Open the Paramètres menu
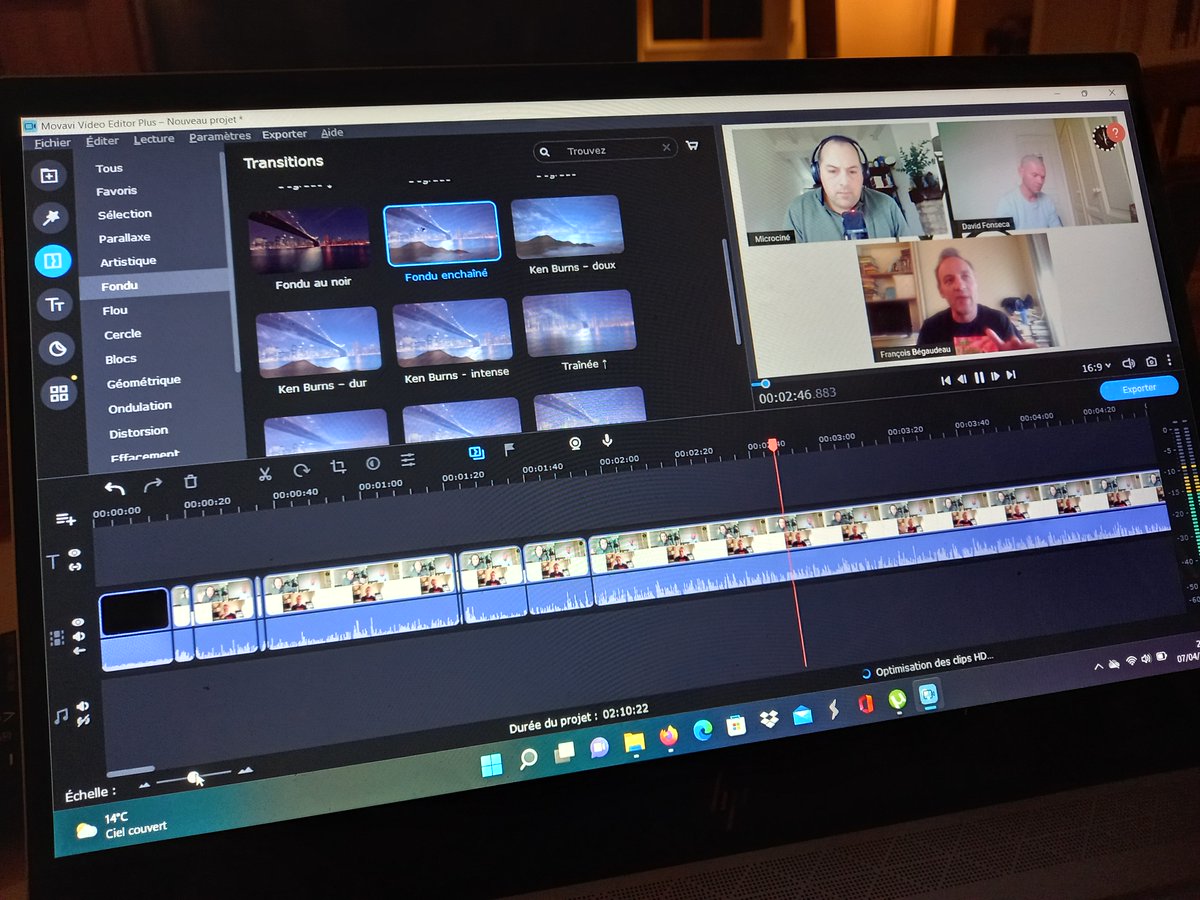This screenshot has width=1200, height=900. click(x=220, y=136)
